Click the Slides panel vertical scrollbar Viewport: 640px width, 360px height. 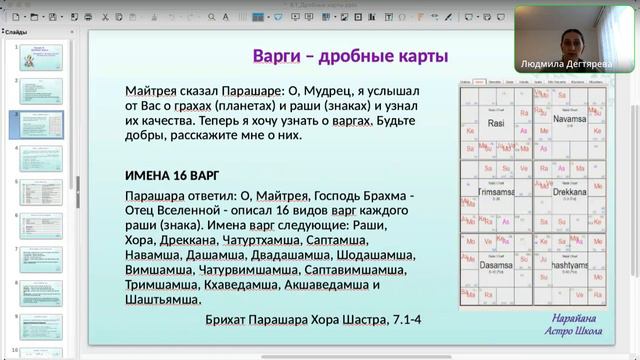(71, 114)
